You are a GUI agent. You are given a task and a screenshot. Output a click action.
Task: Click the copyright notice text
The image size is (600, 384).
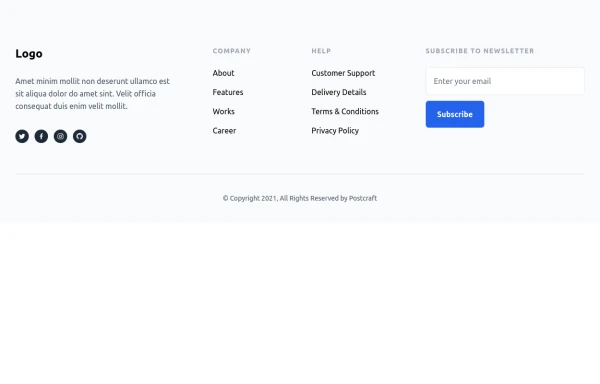click(x=300, y=198)
